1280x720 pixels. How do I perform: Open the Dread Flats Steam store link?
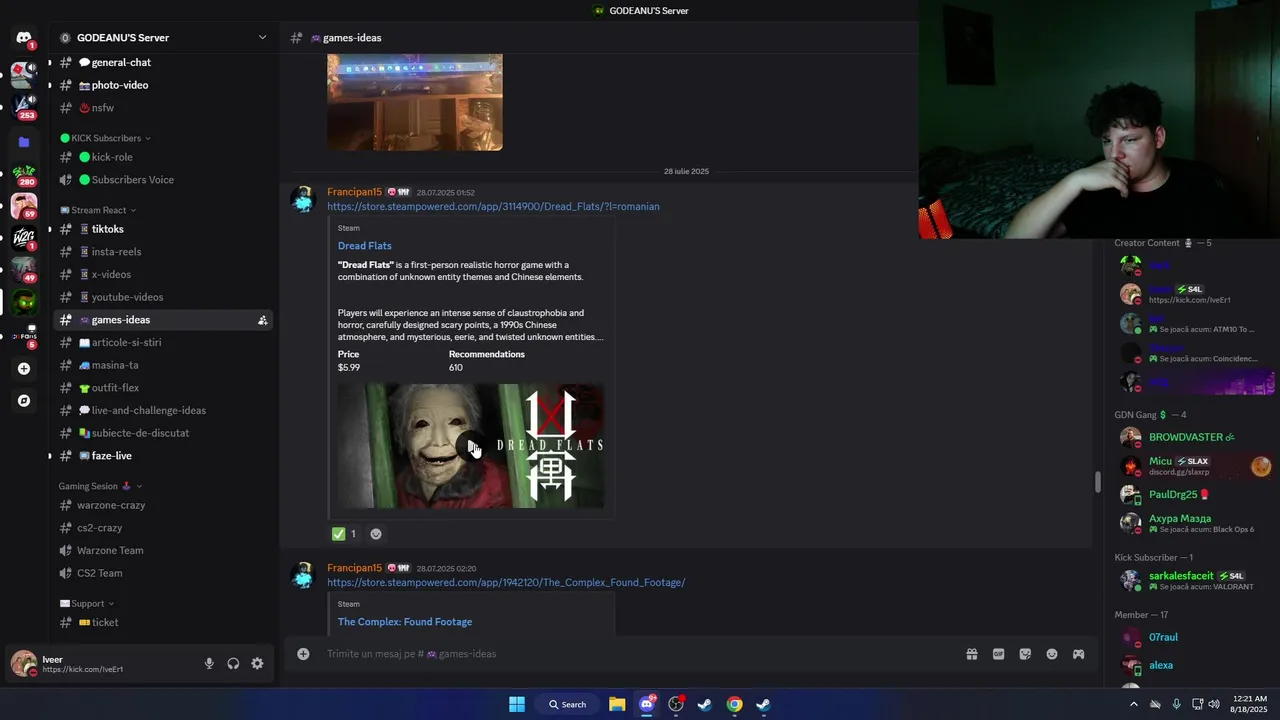(x=493, y=207)
